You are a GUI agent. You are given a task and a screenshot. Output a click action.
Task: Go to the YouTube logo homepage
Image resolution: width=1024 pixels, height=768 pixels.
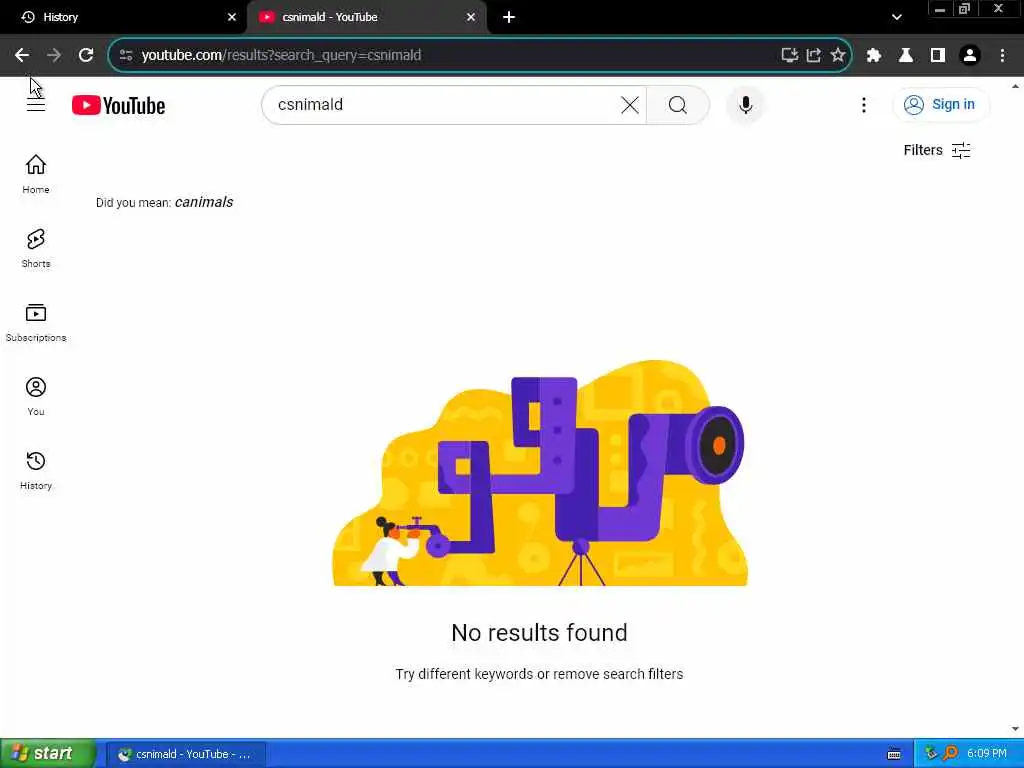tap(118, 105)
